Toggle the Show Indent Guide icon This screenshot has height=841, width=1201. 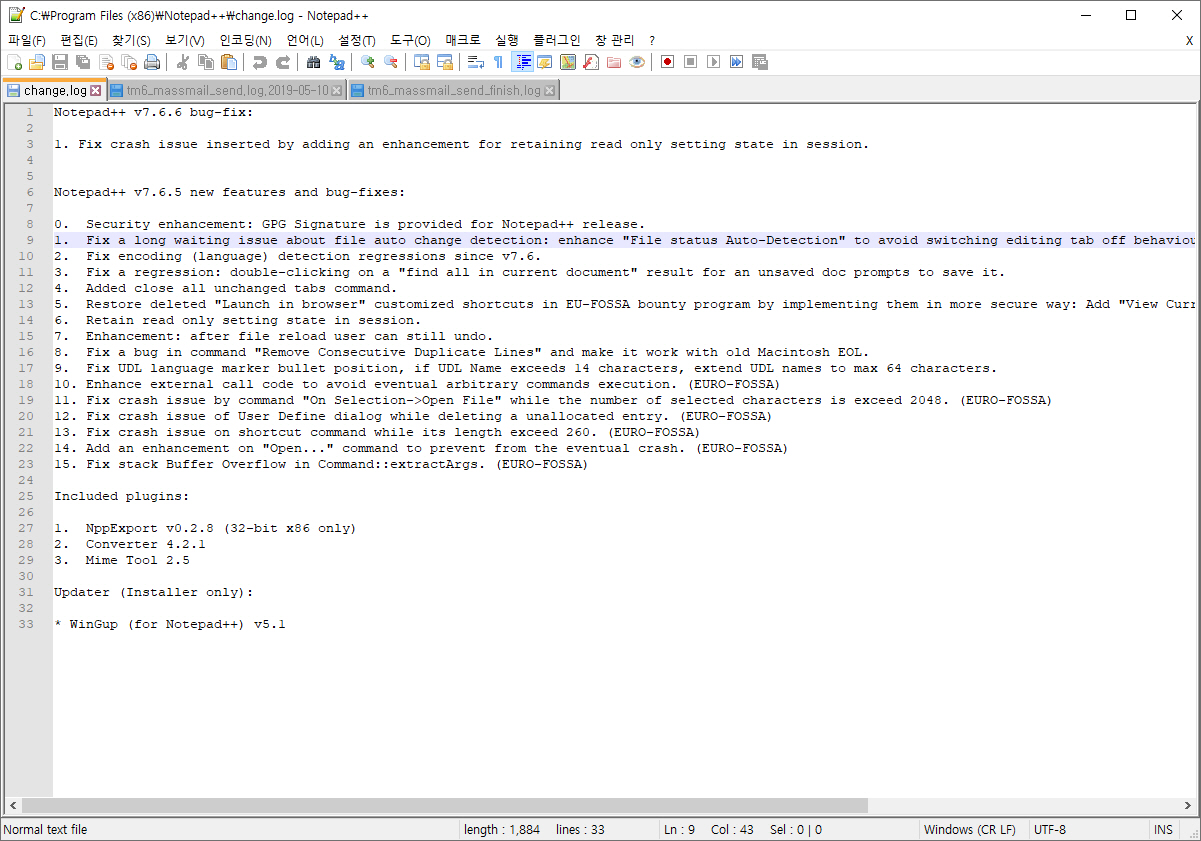tap(522, 62)
